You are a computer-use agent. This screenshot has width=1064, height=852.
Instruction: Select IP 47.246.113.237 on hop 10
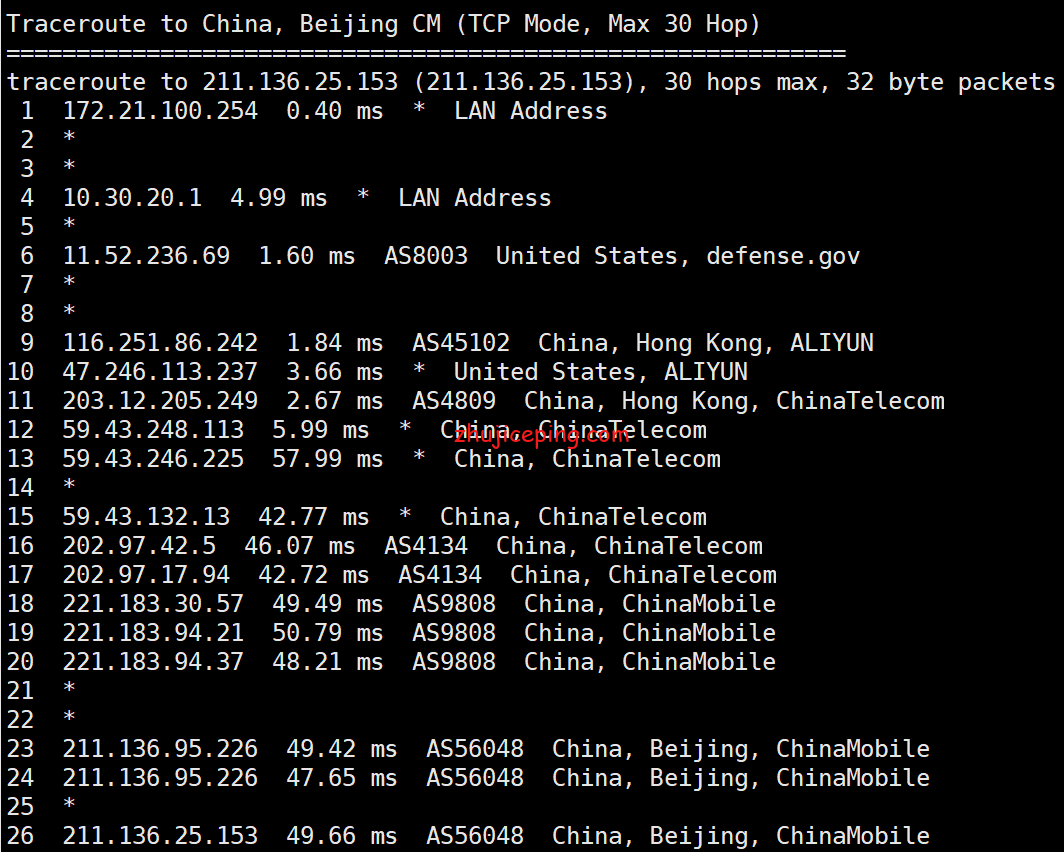tap(160, 372)
